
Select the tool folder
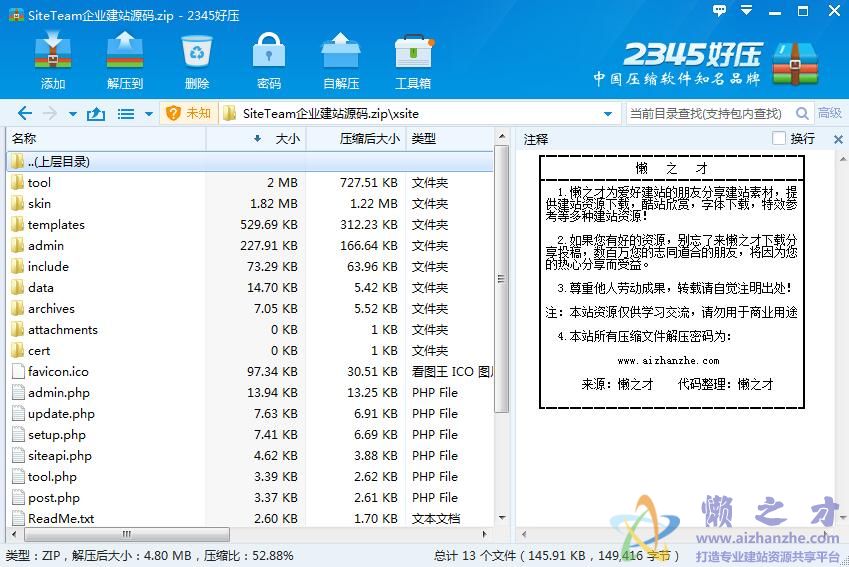pos(250,183)
